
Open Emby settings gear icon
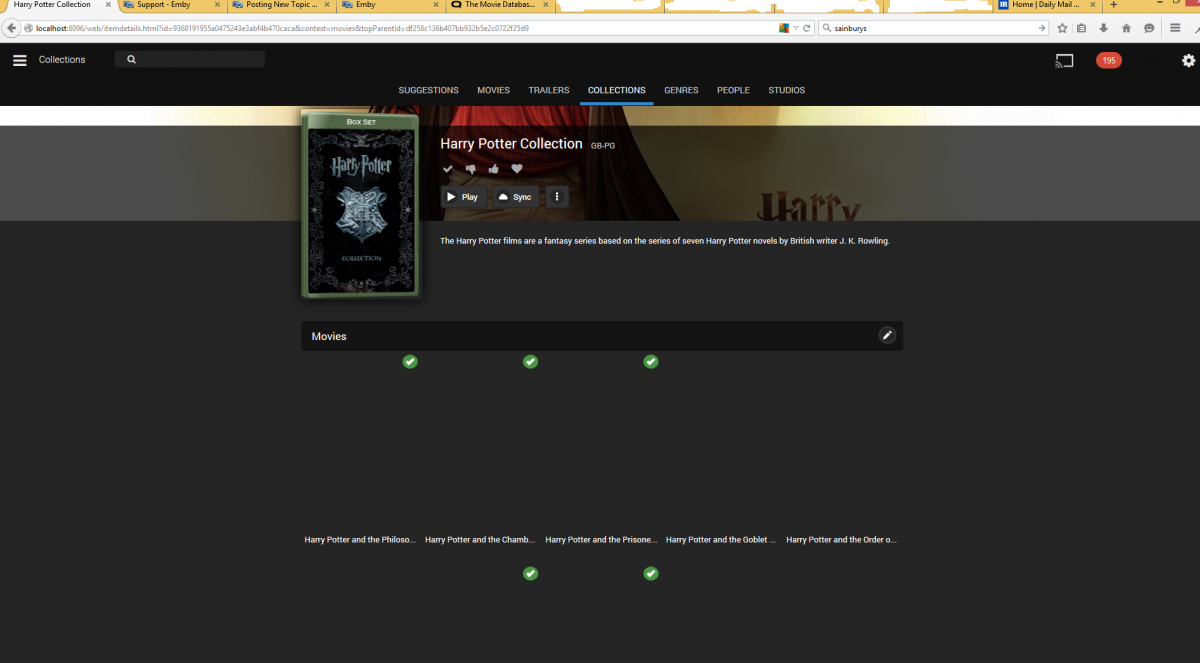point(1188,61)
